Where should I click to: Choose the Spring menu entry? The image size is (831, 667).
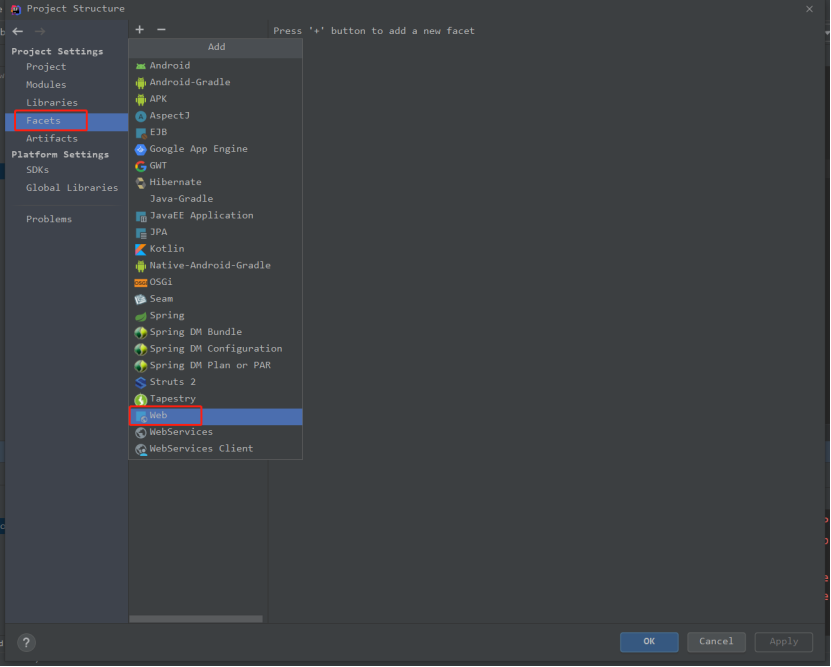pos(215,316)
